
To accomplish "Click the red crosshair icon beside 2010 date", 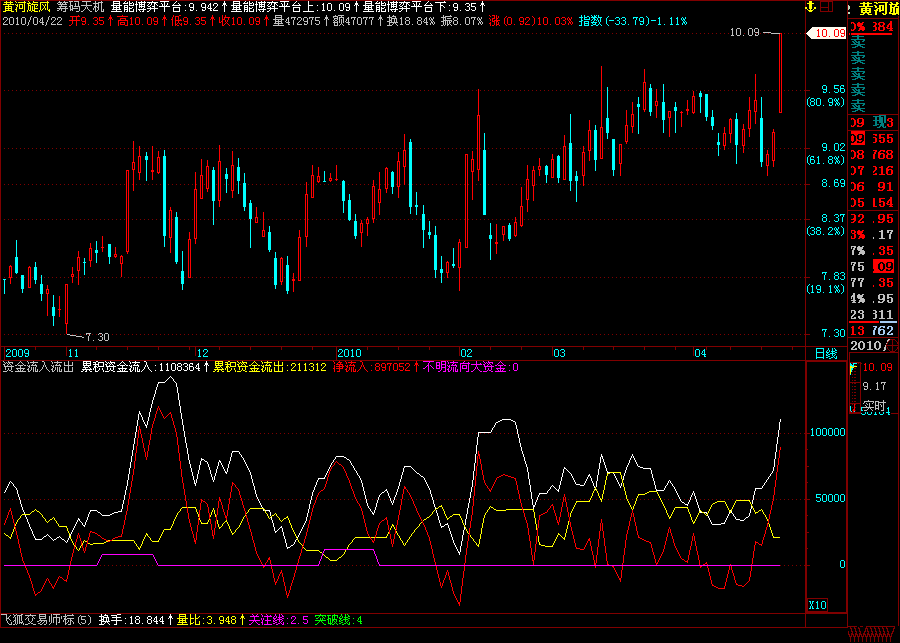I will tap(894, 346).
